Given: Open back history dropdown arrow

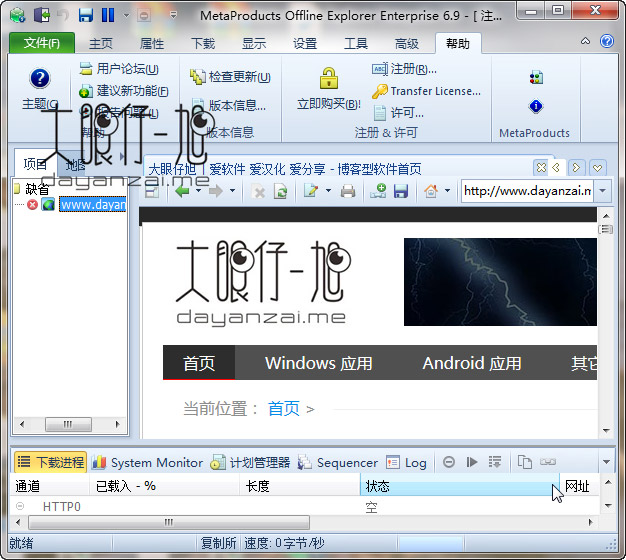Looking at the screenshot, I should [x=198, y=191].
